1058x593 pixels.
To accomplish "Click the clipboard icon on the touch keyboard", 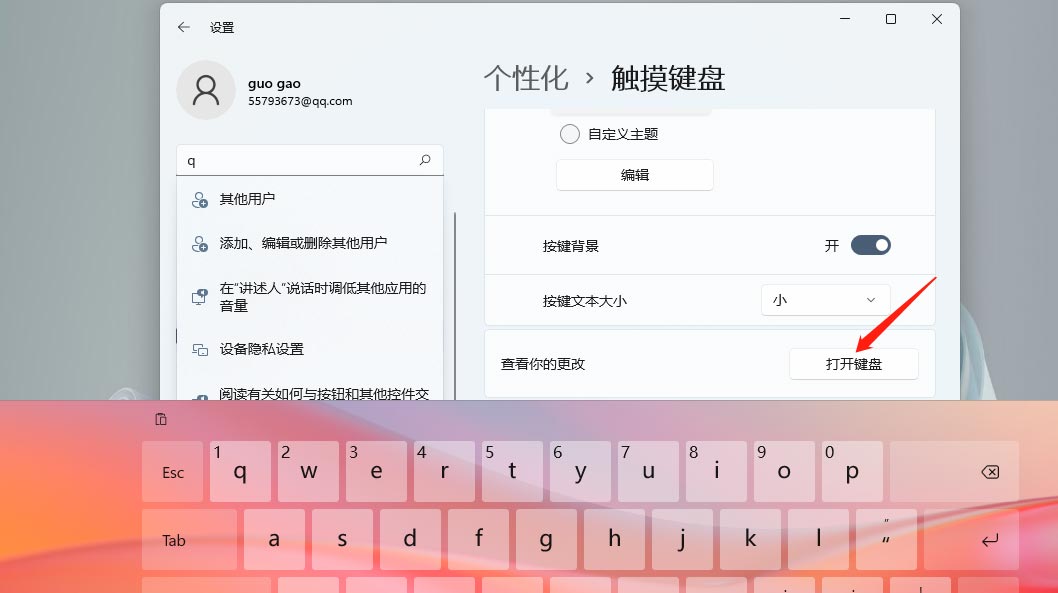I will click(x=161, y=419).
